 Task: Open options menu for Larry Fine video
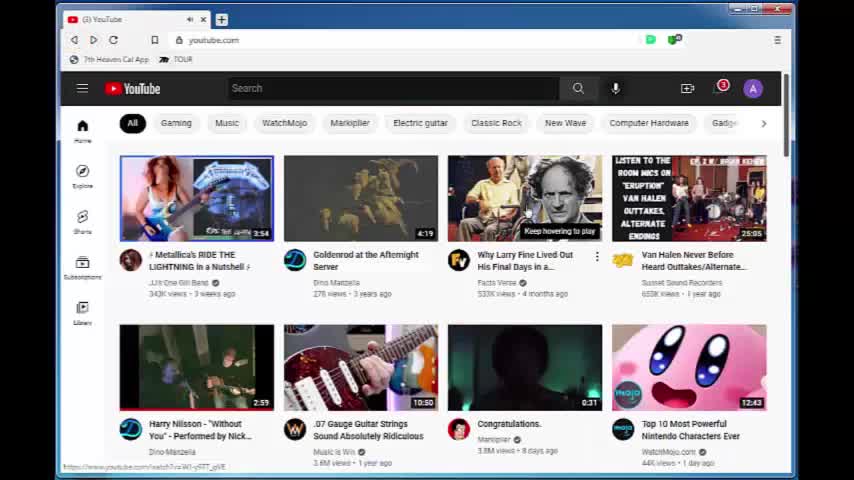[x=597, y=256]
